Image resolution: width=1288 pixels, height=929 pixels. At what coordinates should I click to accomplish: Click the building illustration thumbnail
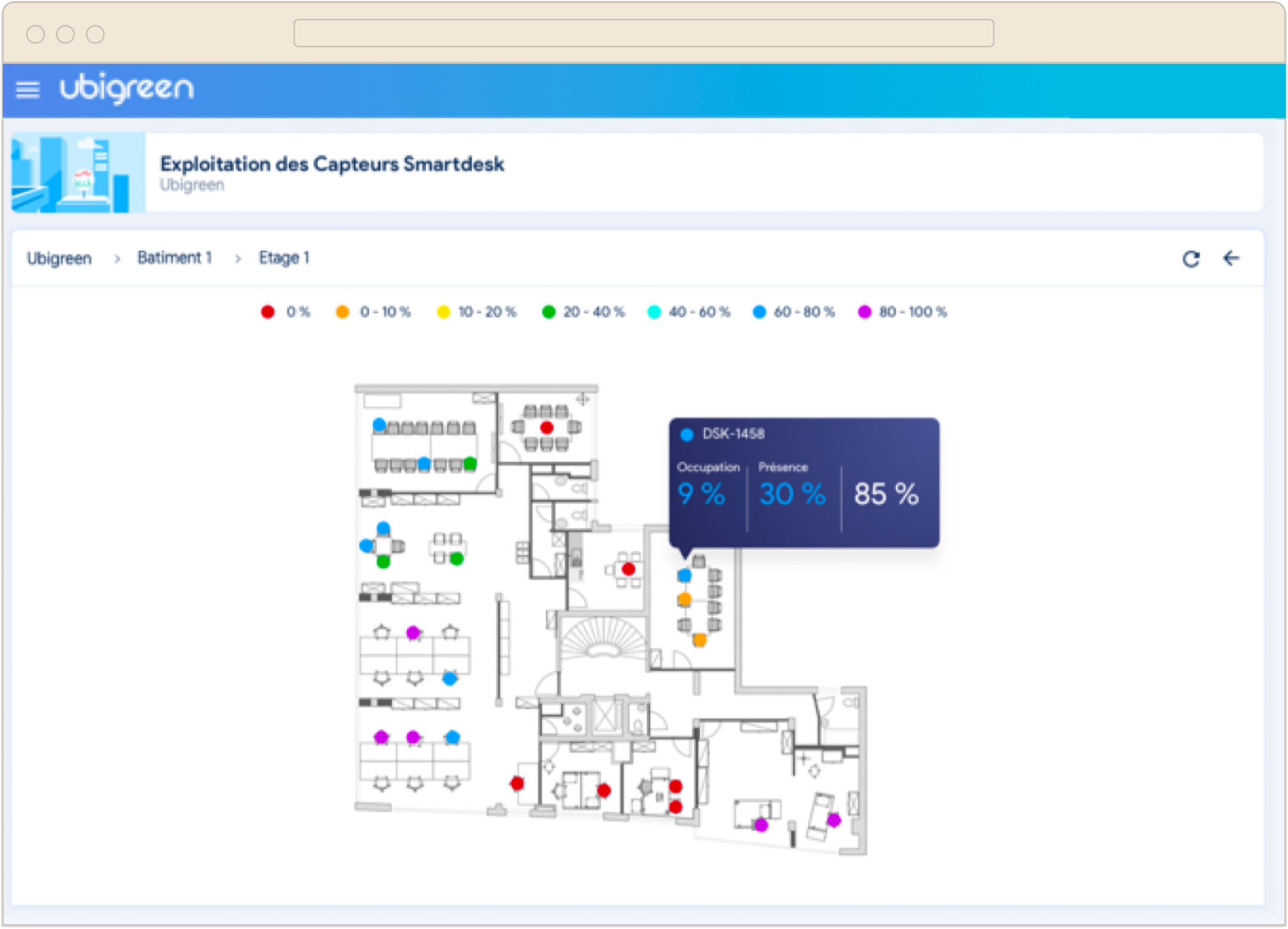78,172
